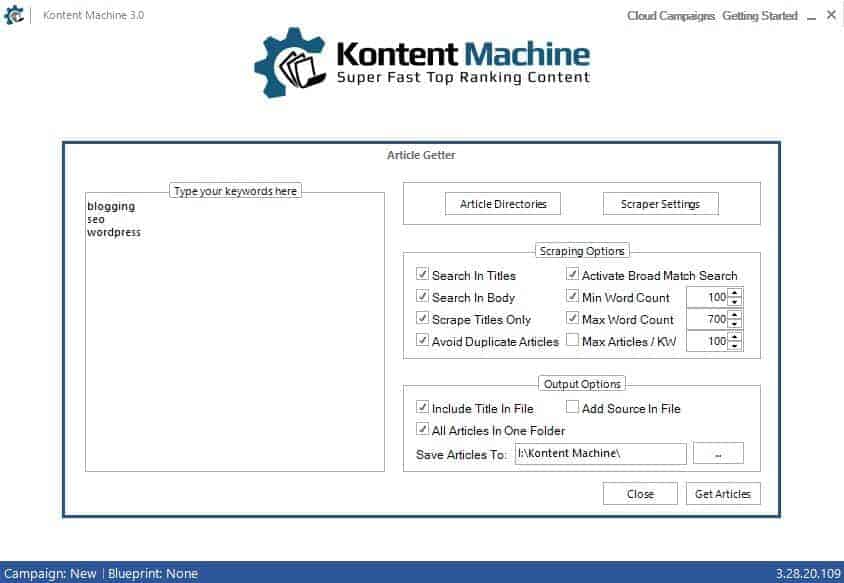Toggle All Articles In One Folder checkbox
Viewport: 844px width, 583px height.
[x=423, y=430]
